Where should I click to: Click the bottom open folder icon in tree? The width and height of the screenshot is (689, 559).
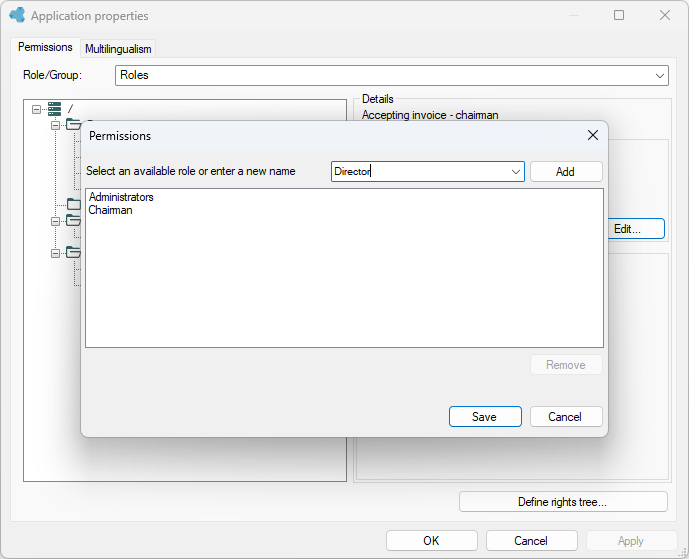[x=73, y=252]
